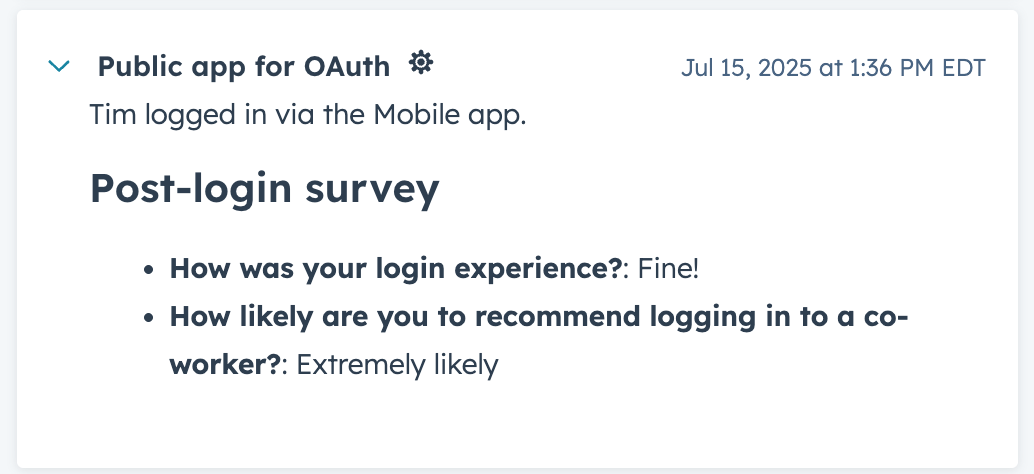Collapse the Public app for OAuth event
This screenshot has width=1034, height=474.
59,66
